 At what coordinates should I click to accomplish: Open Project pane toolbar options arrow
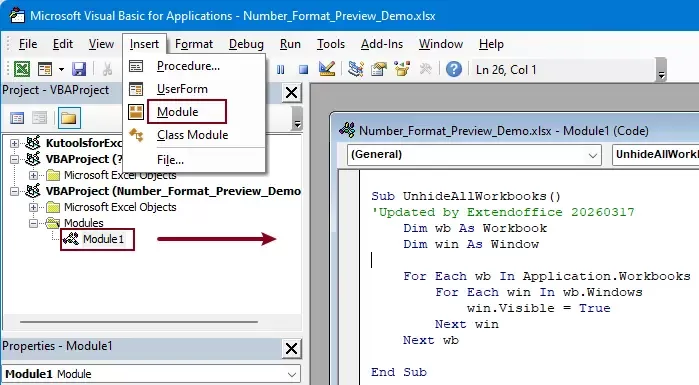[x=297, y=118]
